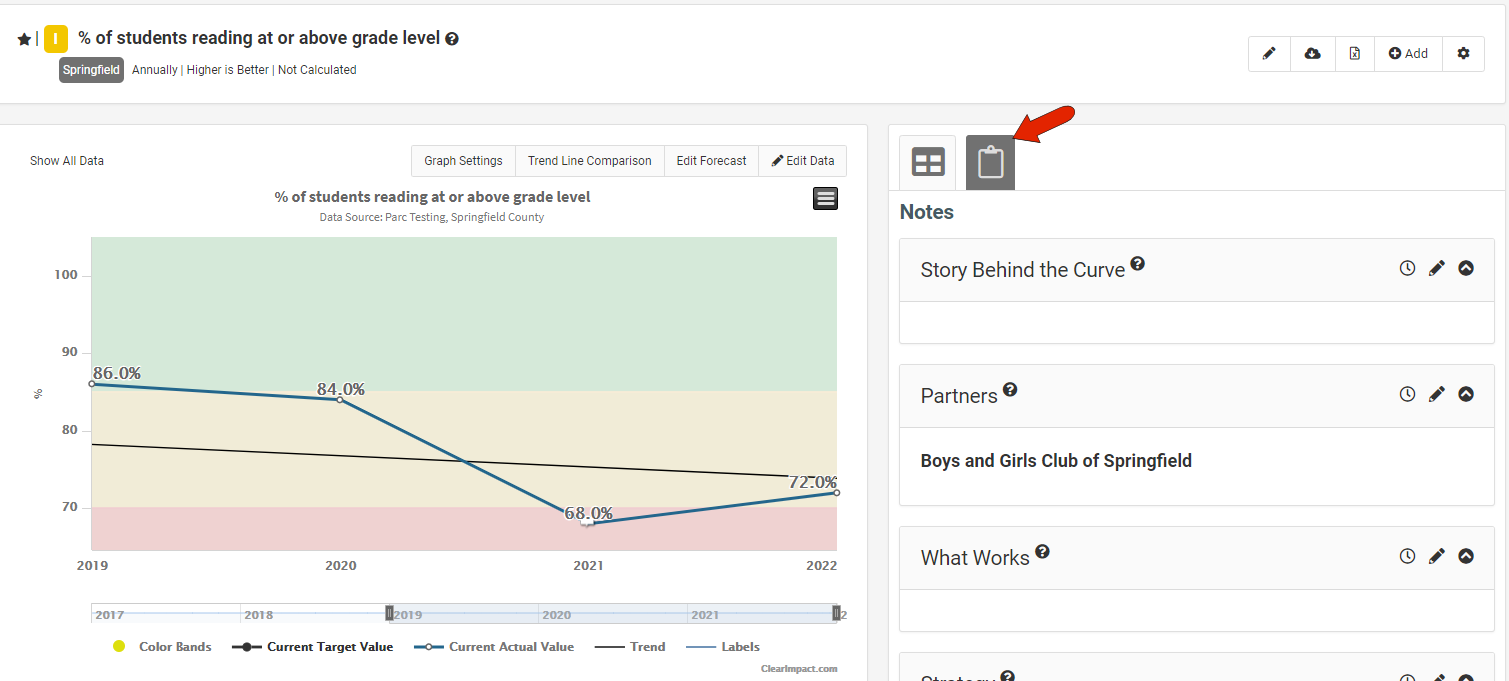Open help for Story Behind the Curve

tap(1138, 264)
